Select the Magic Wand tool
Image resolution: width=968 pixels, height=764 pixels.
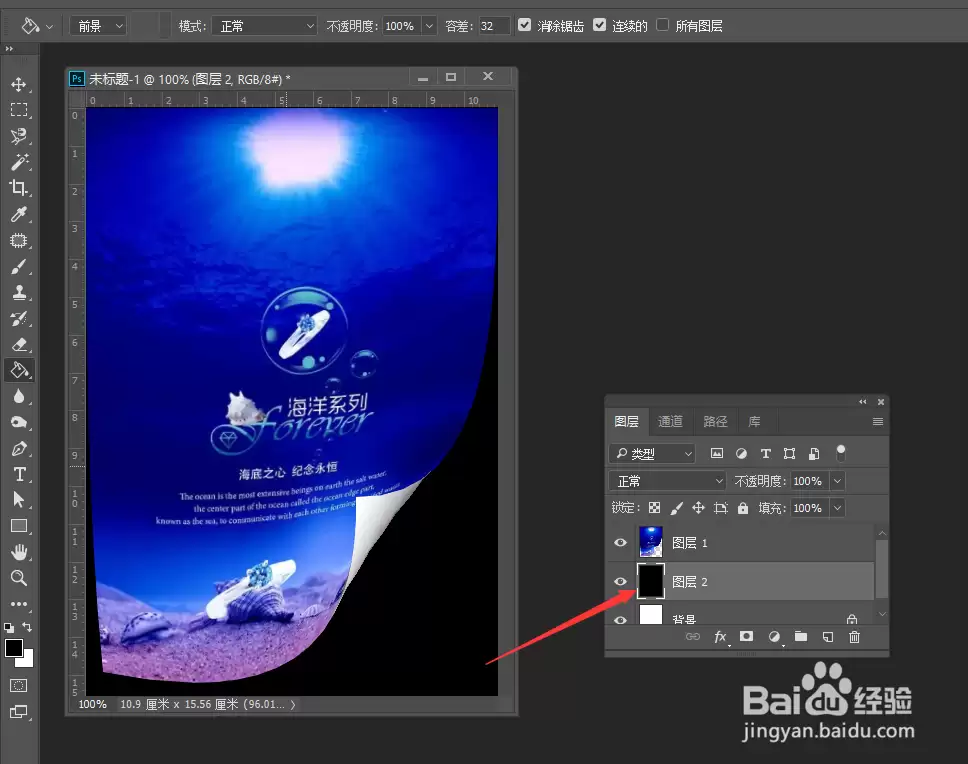pyautogui.click(x=19, y=162)
